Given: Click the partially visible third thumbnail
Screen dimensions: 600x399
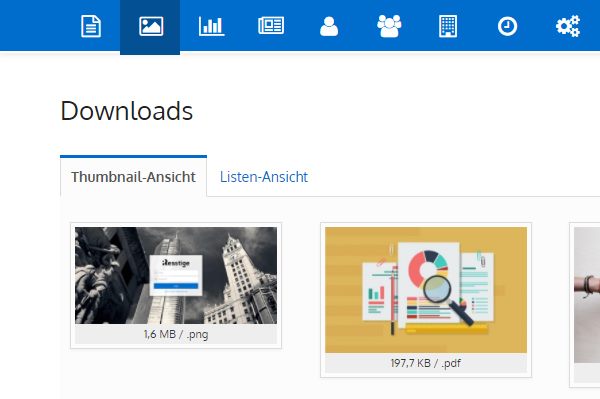Looking at the screenshot, I should point(587,295).
